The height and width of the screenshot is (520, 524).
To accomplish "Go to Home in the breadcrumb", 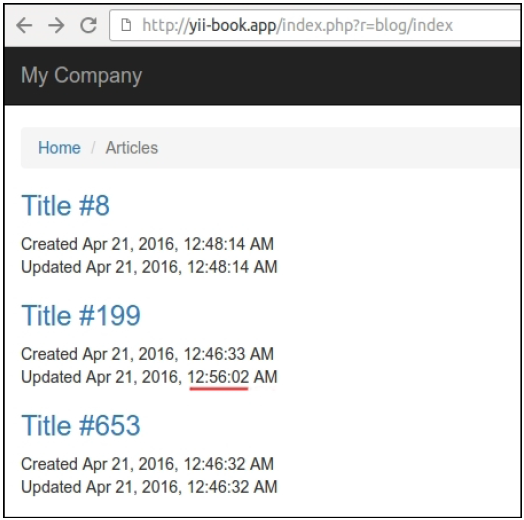I will point(59,148).
